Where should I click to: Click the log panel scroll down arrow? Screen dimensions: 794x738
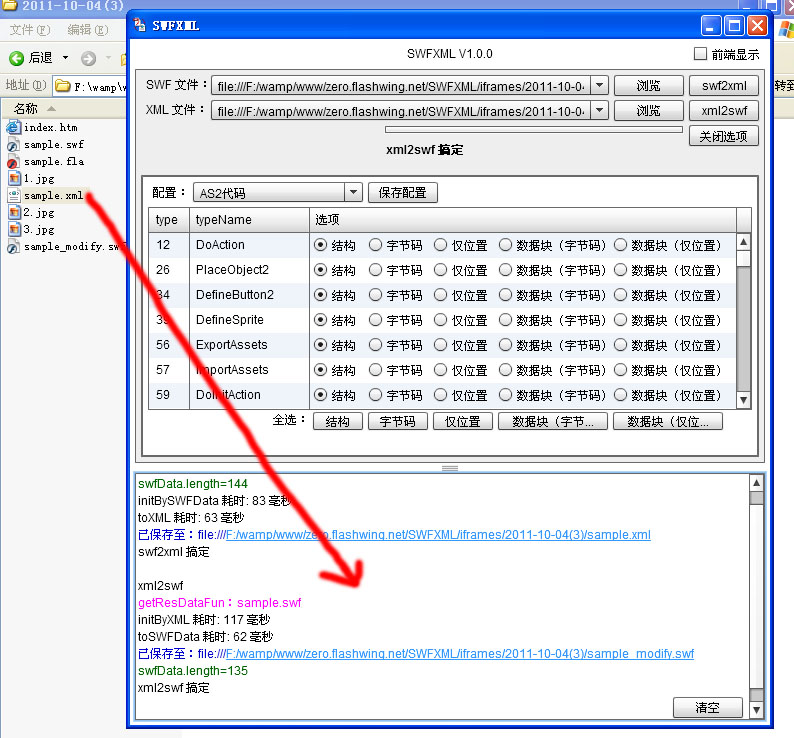click(x=756, y=710)
